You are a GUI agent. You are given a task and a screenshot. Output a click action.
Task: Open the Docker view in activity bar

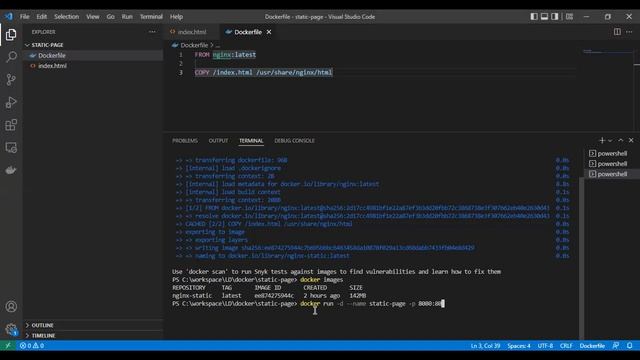11,170
